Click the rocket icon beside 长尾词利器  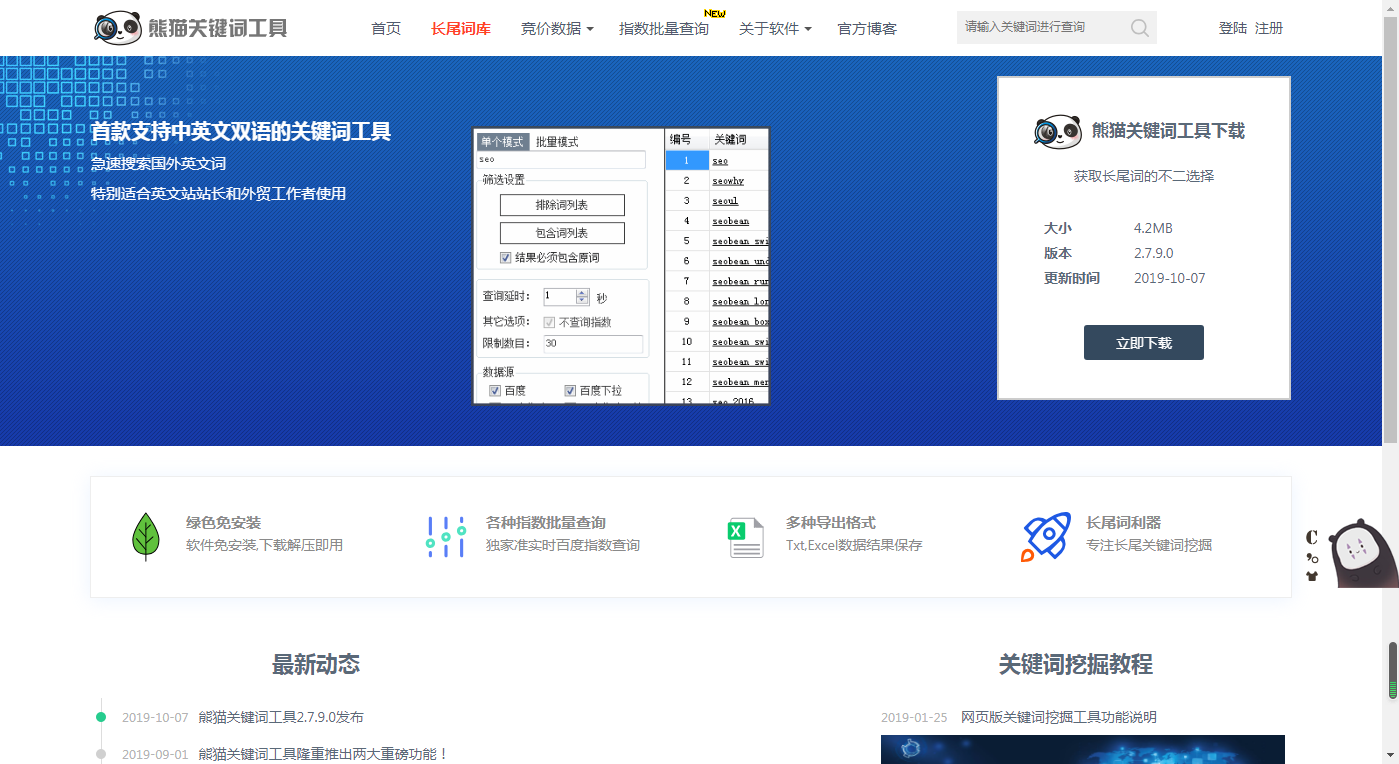[x=1046, y=537]
